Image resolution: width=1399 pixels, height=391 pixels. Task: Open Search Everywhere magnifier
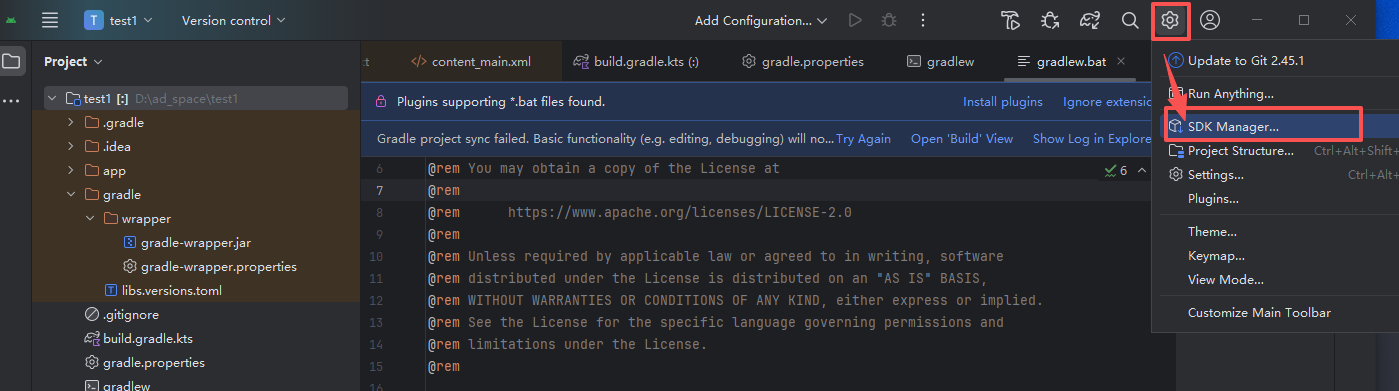point(1130,20)
